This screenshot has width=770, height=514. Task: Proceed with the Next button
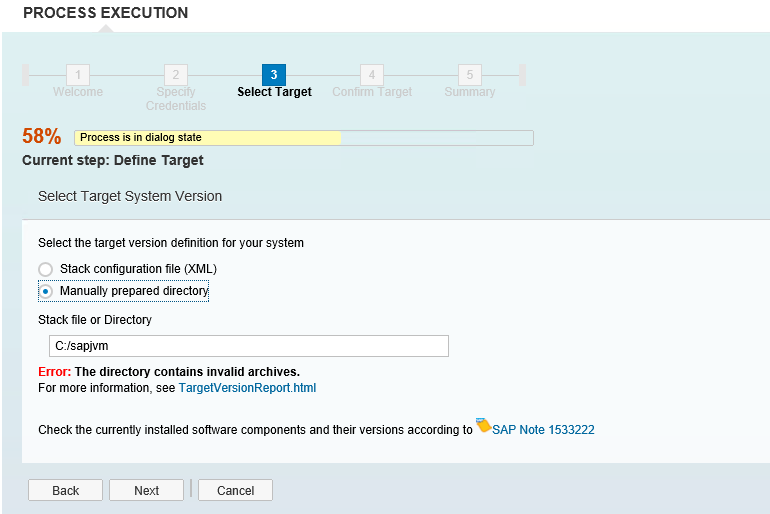pos(146,490)
